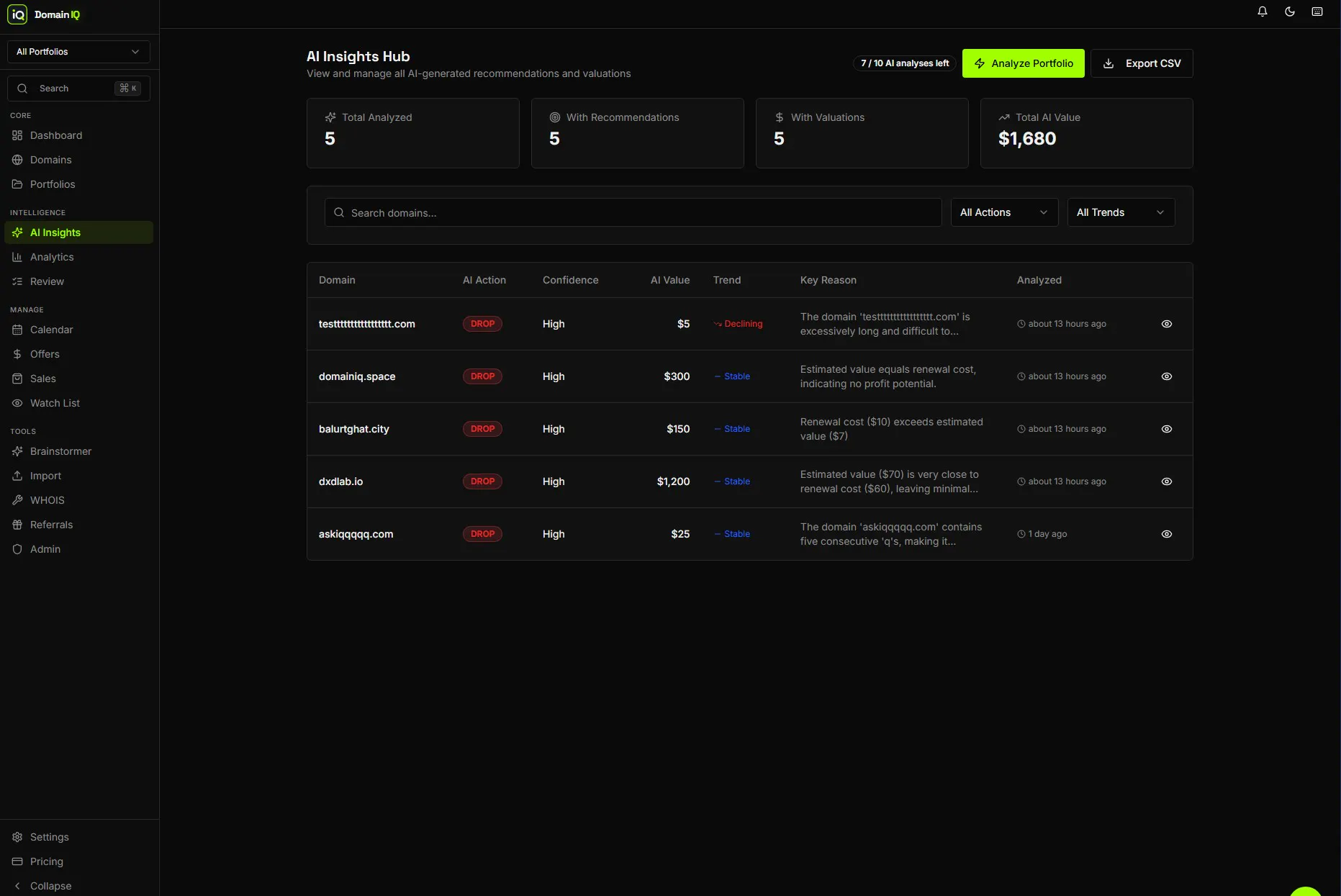Click the lightning icon in Analyze Portfolio
This screenshot has height=896, width=1341.
pyautogui.click(x=980, y=63)
